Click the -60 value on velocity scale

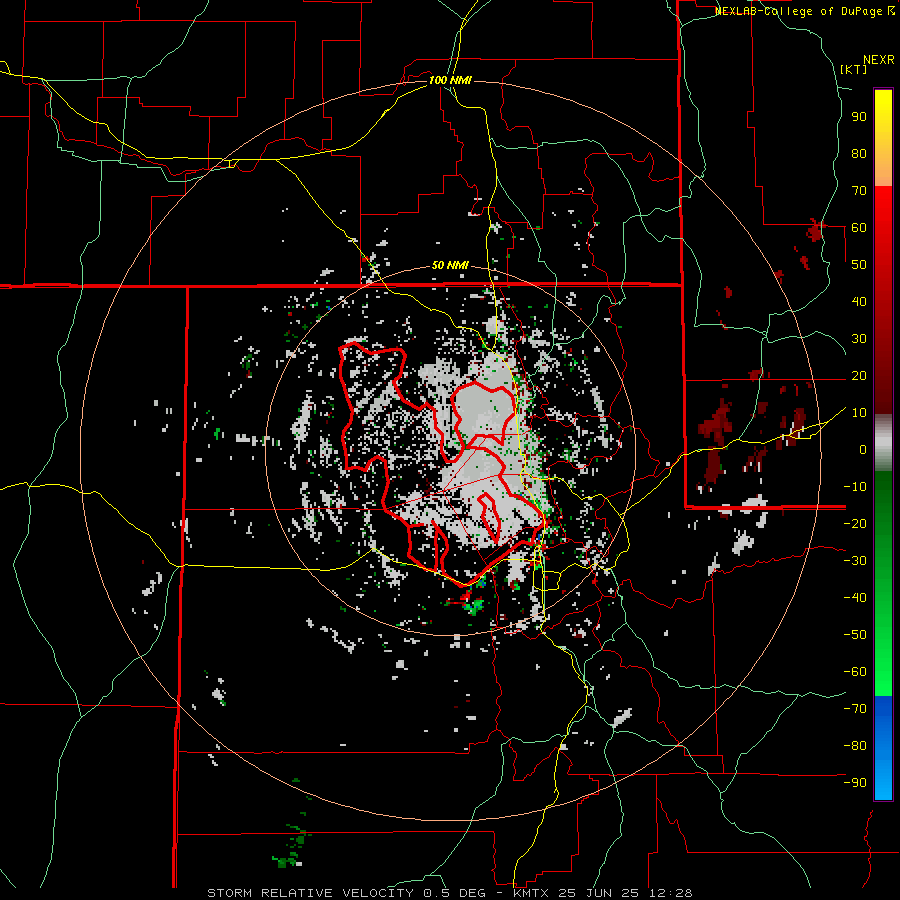[855, 672]
